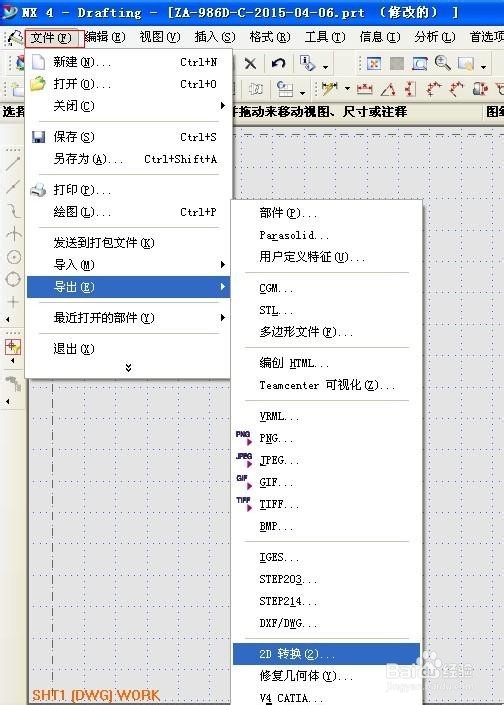Click the zoom area window icon
This screenshot has width=504, height=705.
click(x=419, y=64)
